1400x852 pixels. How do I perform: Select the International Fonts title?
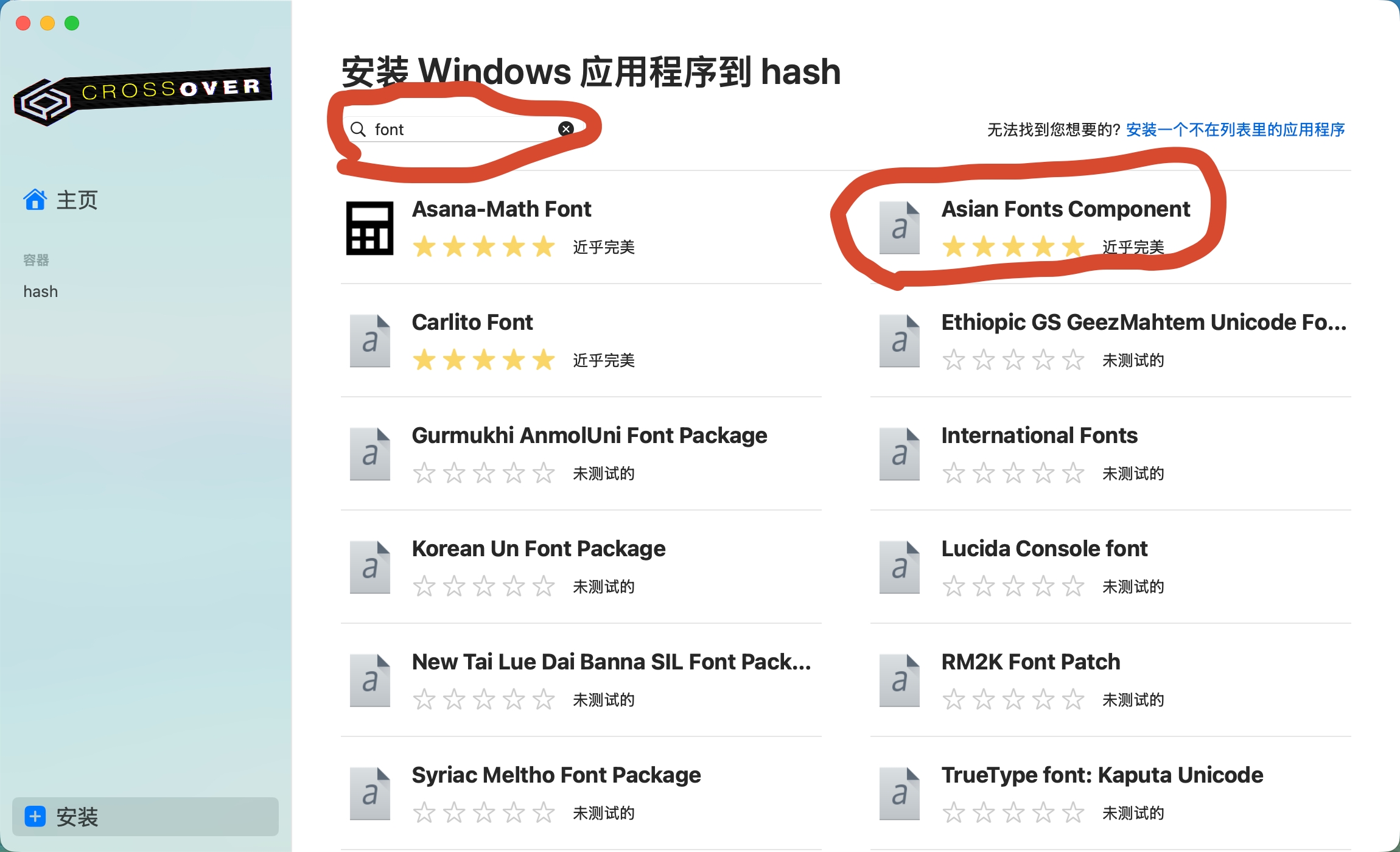(1040, 435)
